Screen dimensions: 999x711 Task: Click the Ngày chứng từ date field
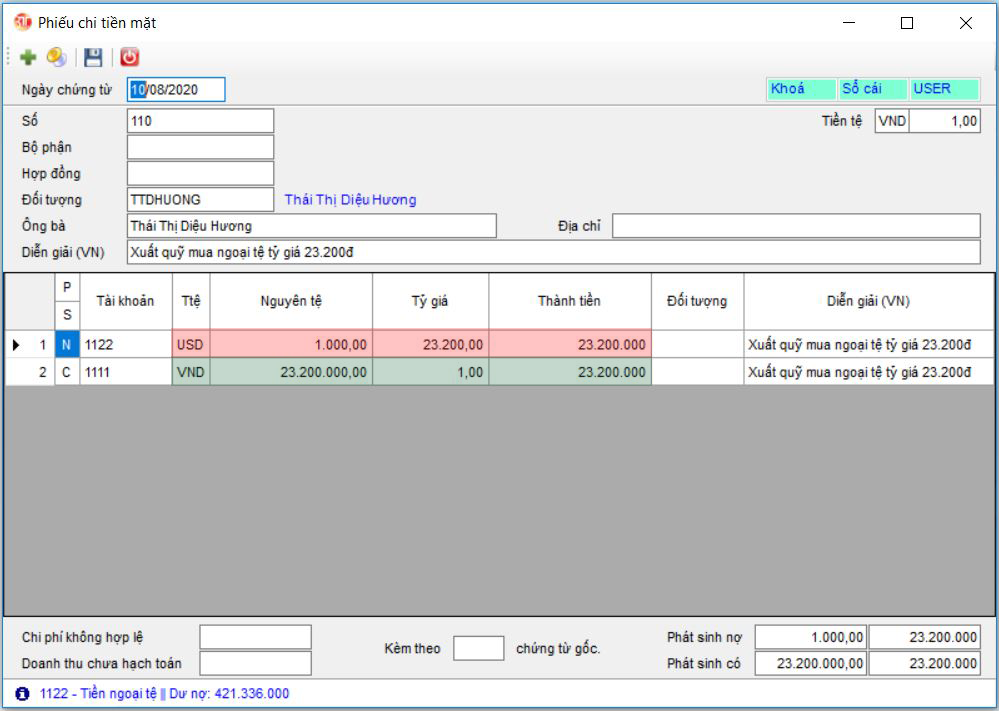point(176,90)
